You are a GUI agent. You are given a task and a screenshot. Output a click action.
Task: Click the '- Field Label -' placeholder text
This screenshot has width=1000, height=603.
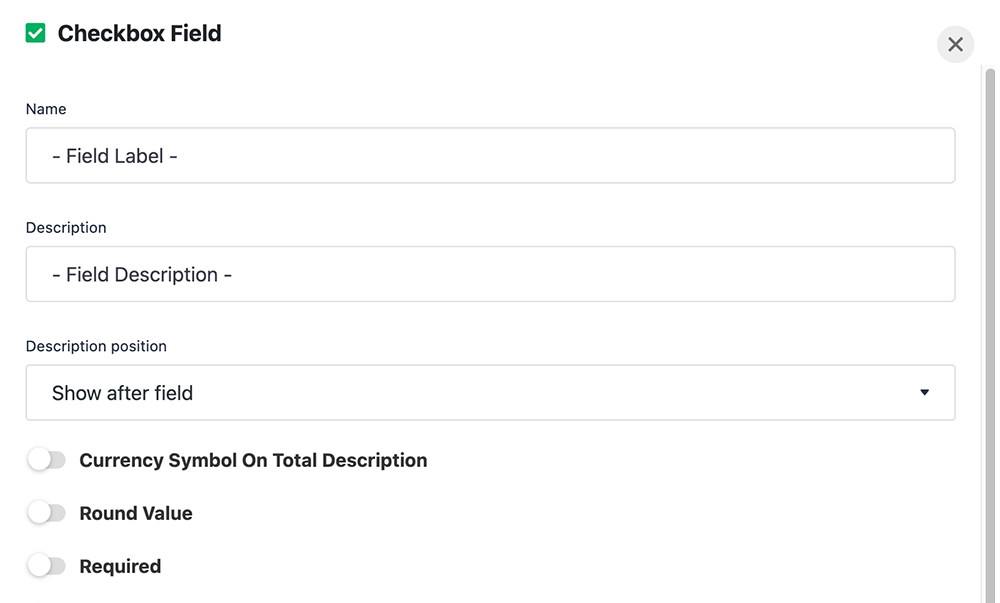115,156
